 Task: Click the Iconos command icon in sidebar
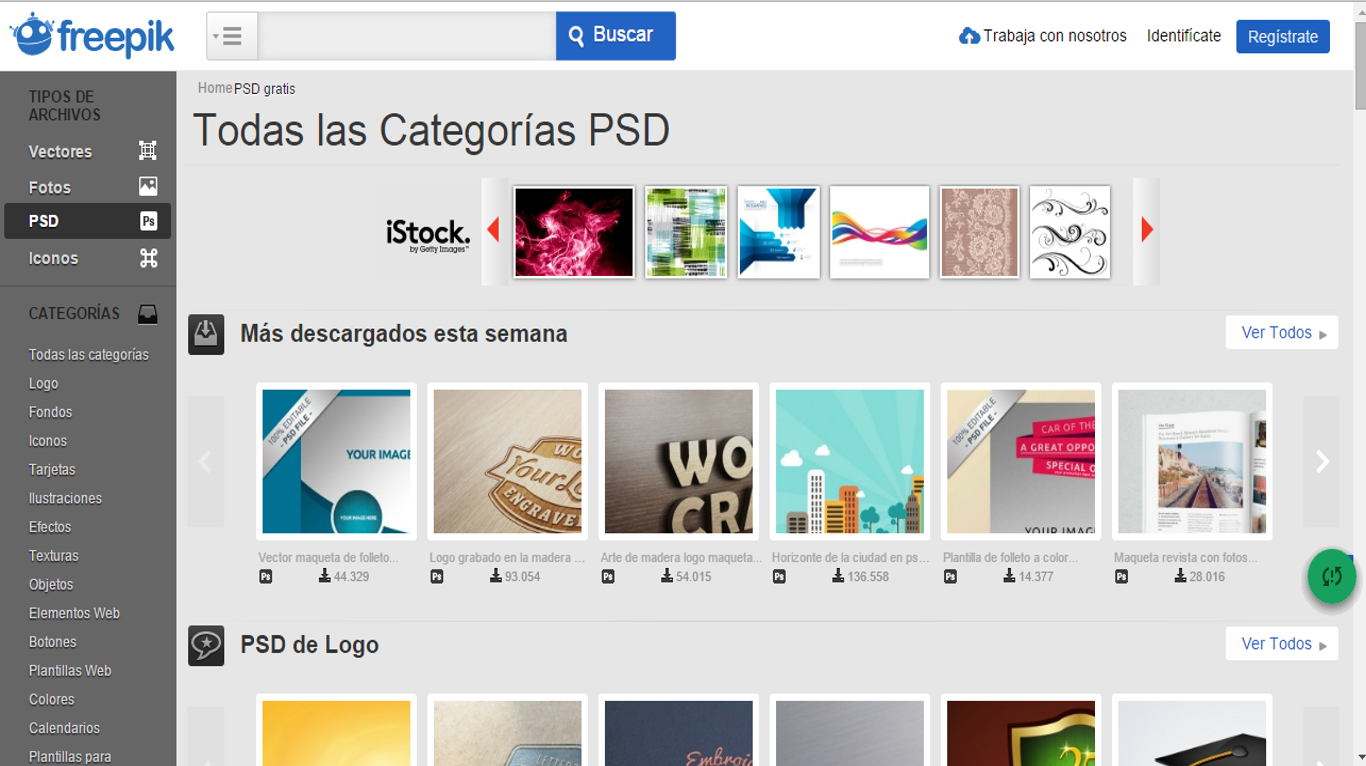click(x=148, y=257)
